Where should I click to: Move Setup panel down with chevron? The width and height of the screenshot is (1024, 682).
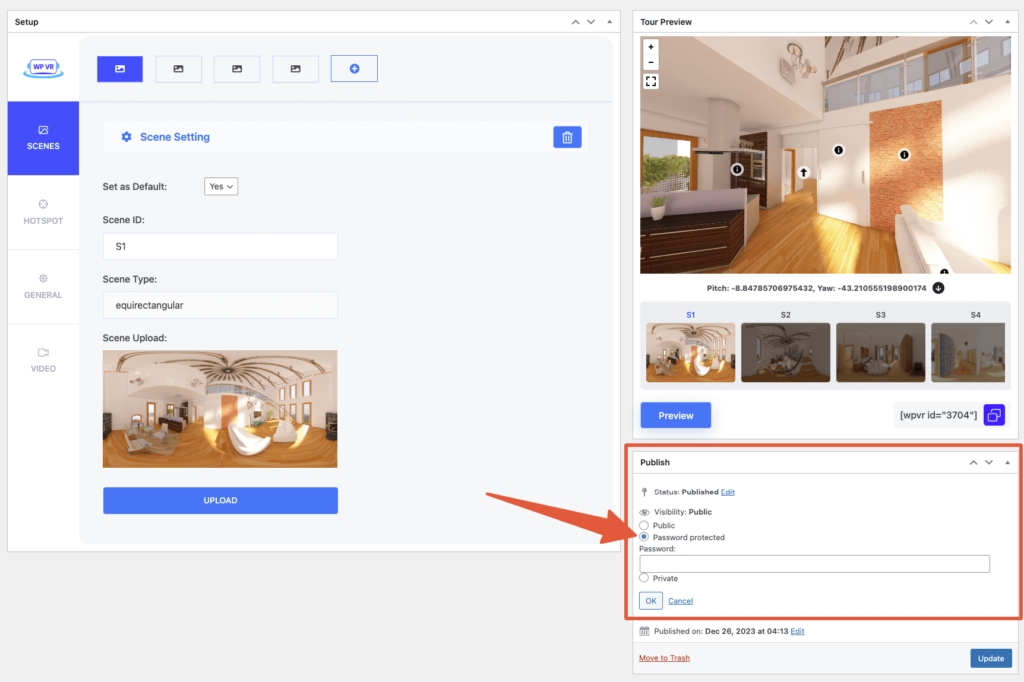[591, 22]
